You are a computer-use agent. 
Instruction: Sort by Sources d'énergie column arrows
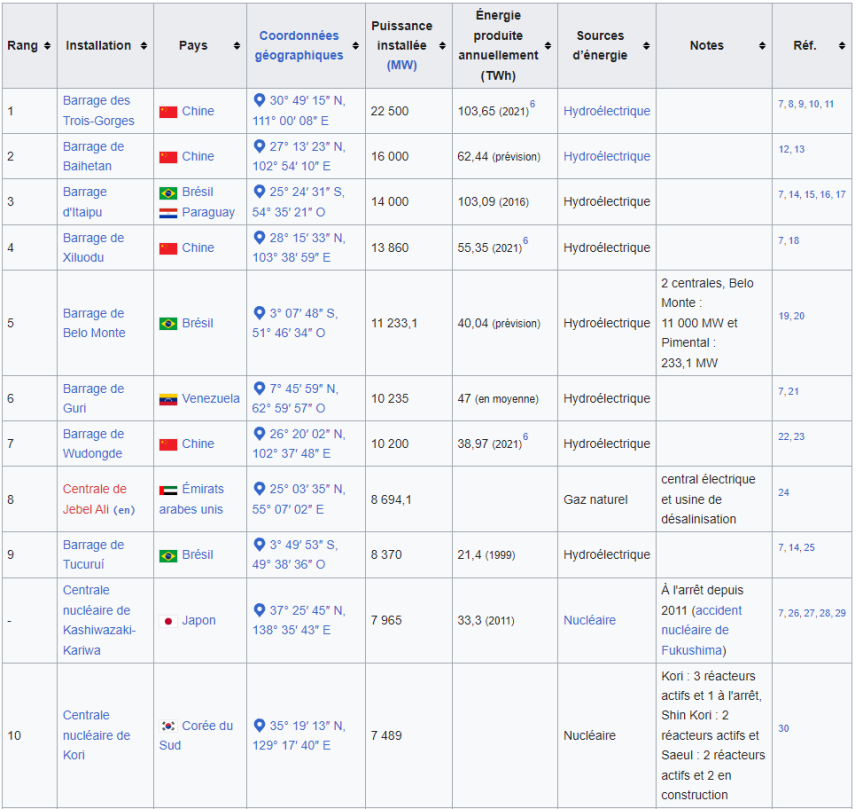[647, 46]
